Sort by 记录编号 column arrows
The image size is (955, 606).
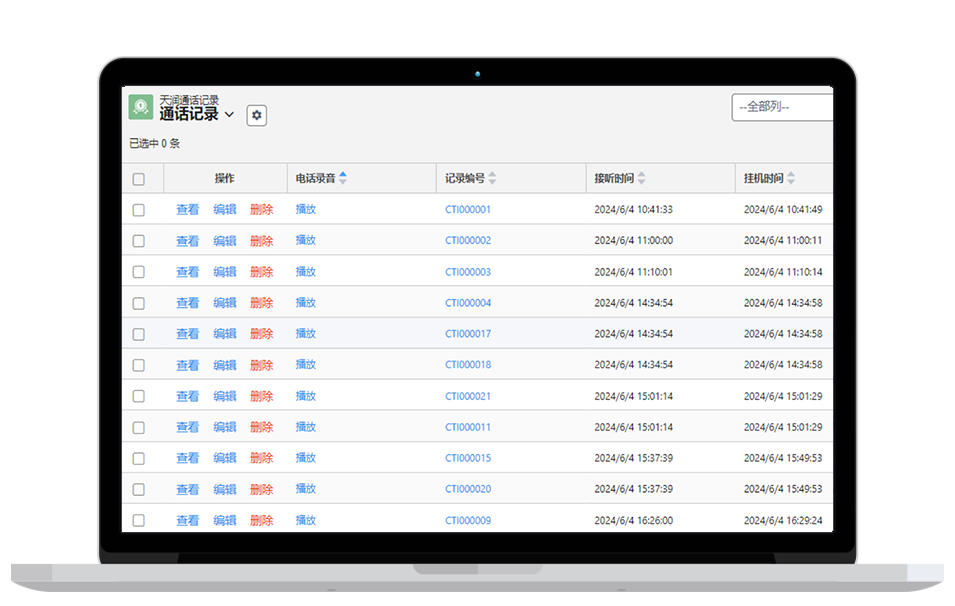492,179
